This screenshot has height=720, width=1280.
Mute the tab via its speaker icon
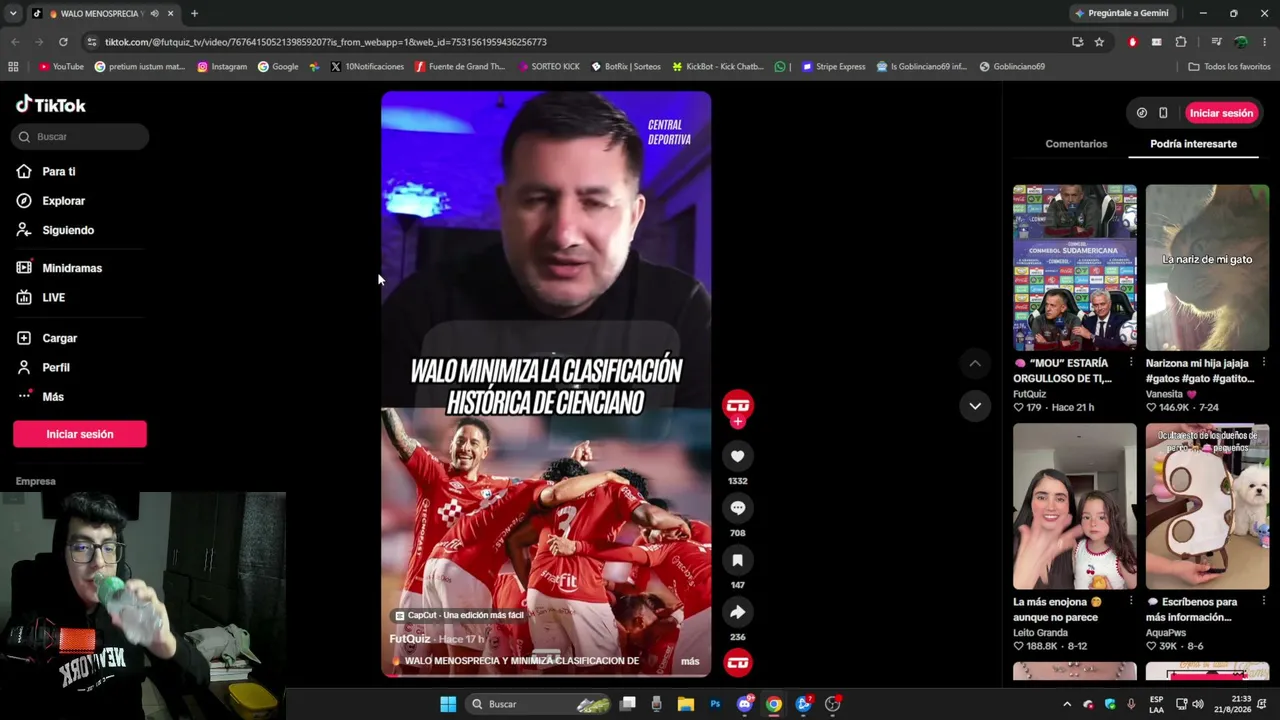tap(154, 14)
